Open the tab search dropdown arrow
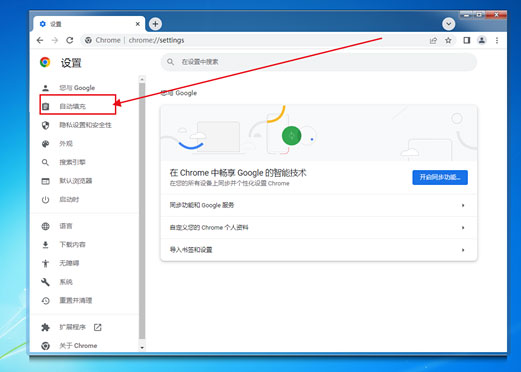Image resolution: width=521 pixels, height=372 pixels. (449, 24)
